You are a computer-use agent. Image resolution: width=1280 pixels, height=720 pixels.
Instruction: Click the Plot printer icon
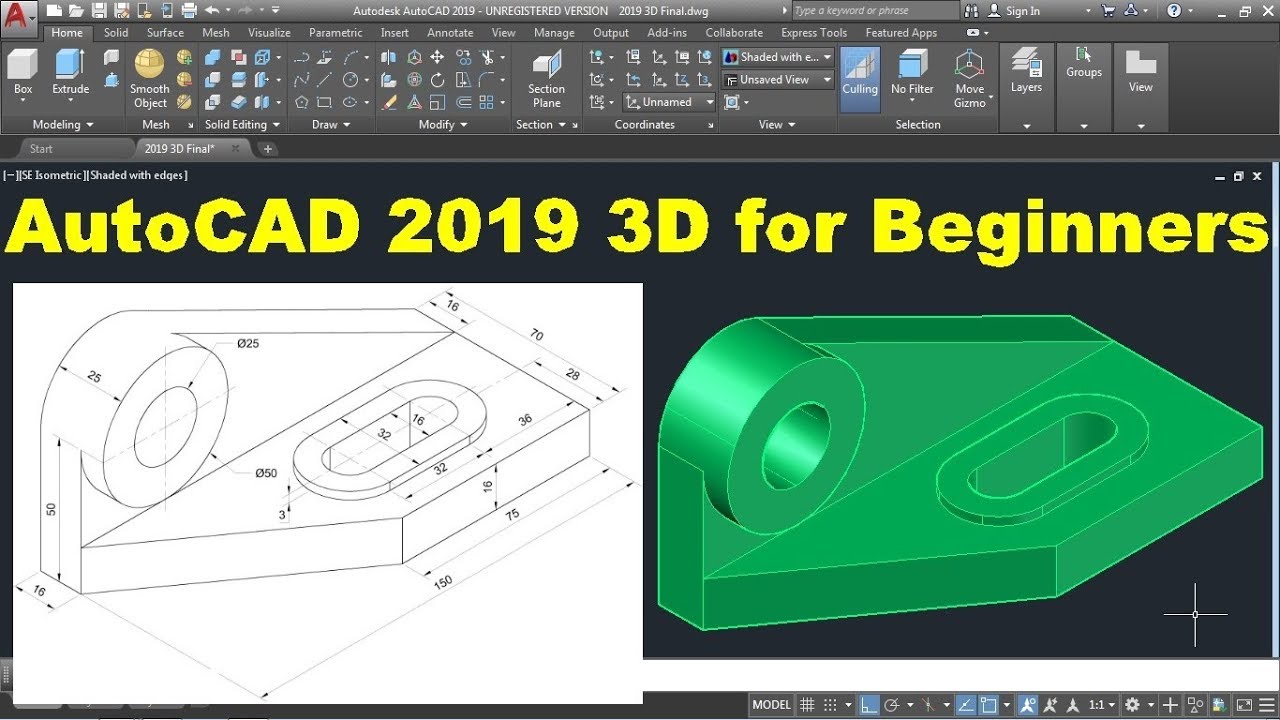(189, 10)
